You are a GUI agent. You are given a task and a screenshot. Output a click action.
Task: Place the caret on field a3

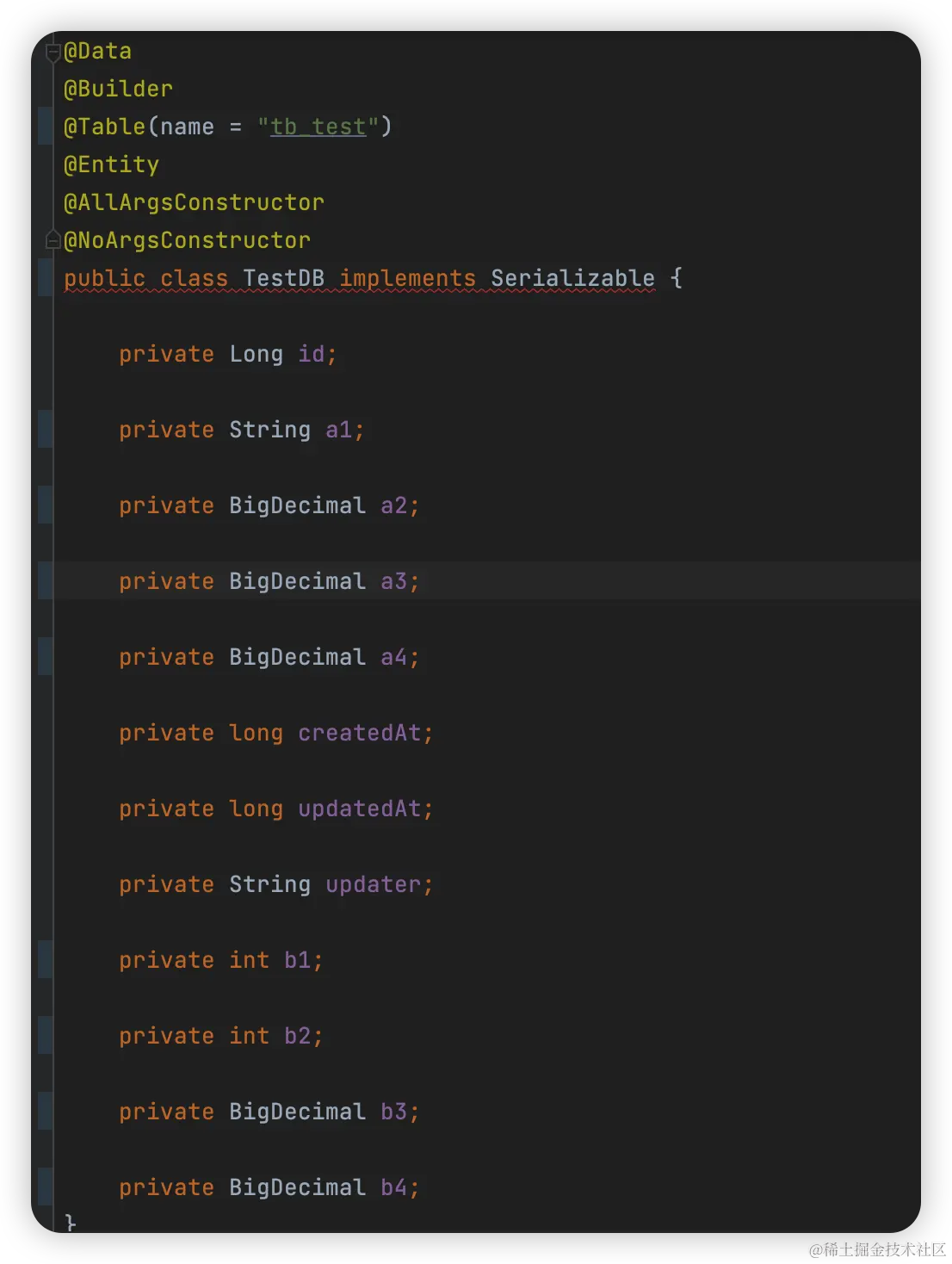point(394,581)
